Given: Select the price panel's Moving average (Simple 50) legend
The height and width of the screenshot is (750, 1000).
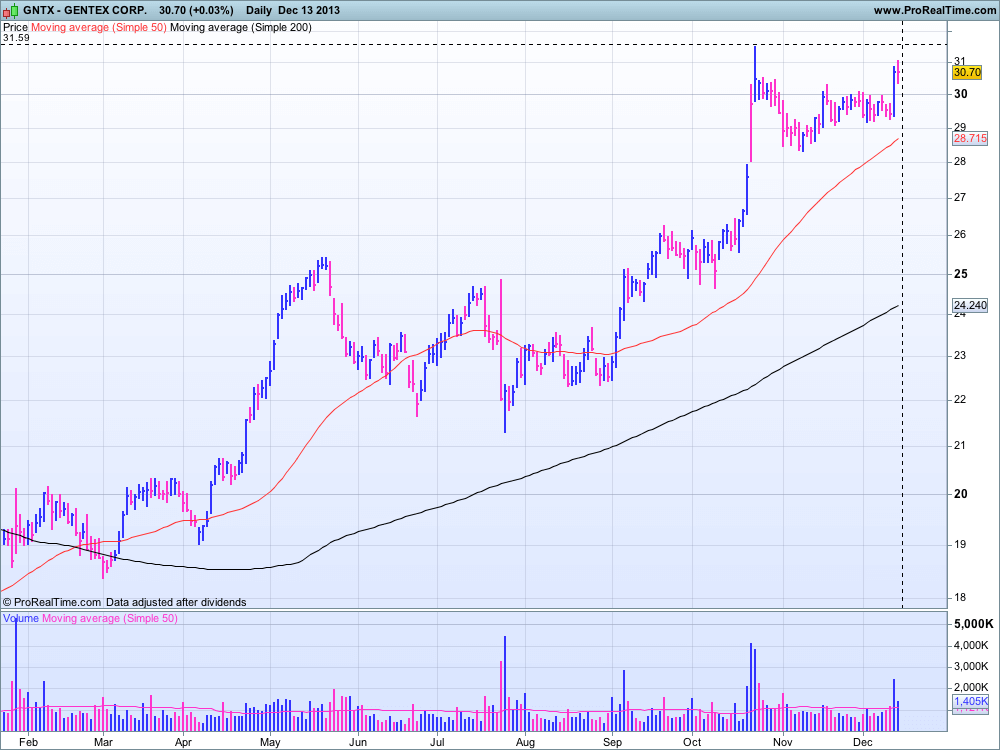Looking at the screenshot, I should click(99, 27).
